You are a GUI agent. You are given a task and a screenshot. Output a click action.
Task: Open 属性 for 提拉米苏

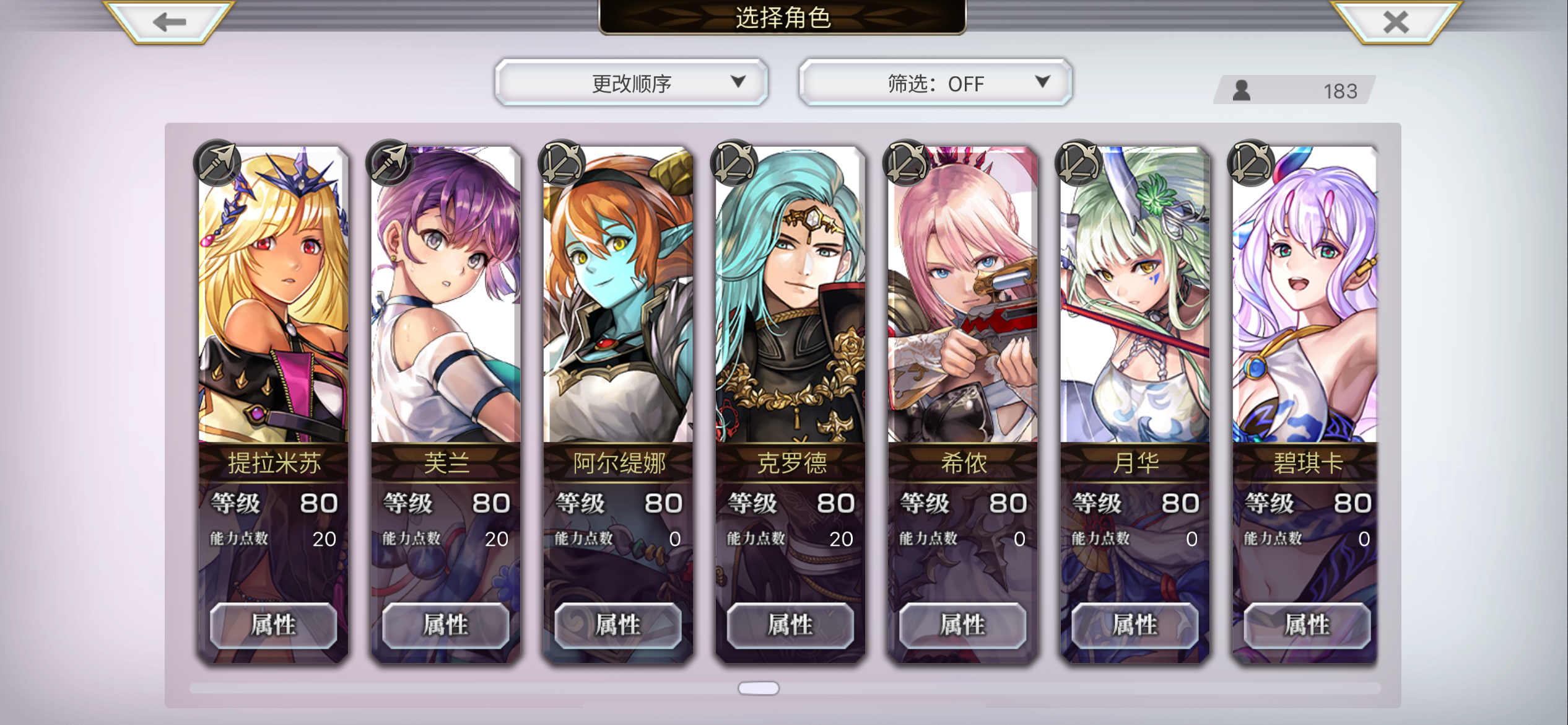click(x=273, y=625)
